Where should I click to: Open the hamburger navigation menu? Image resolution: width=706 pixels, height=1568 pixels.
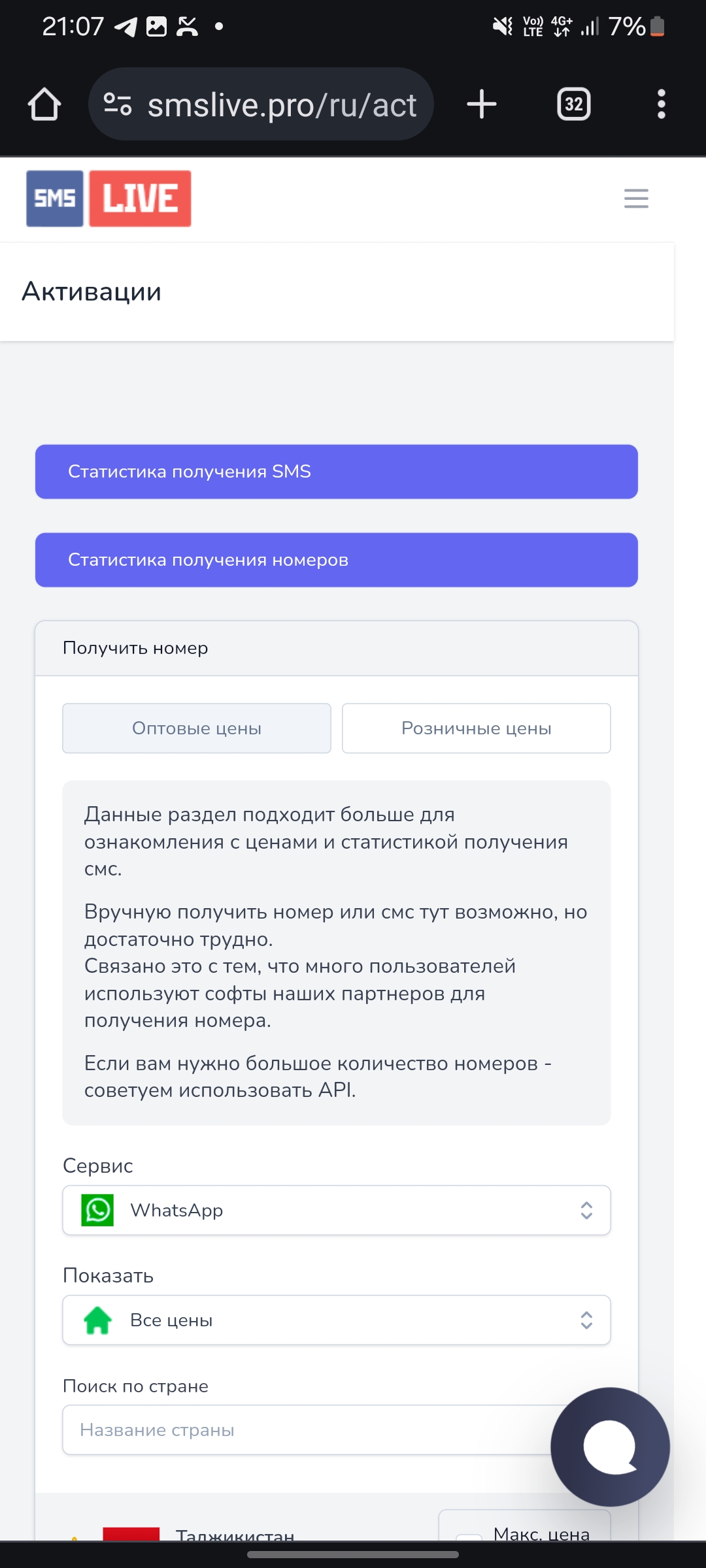(x=636, y=199)
